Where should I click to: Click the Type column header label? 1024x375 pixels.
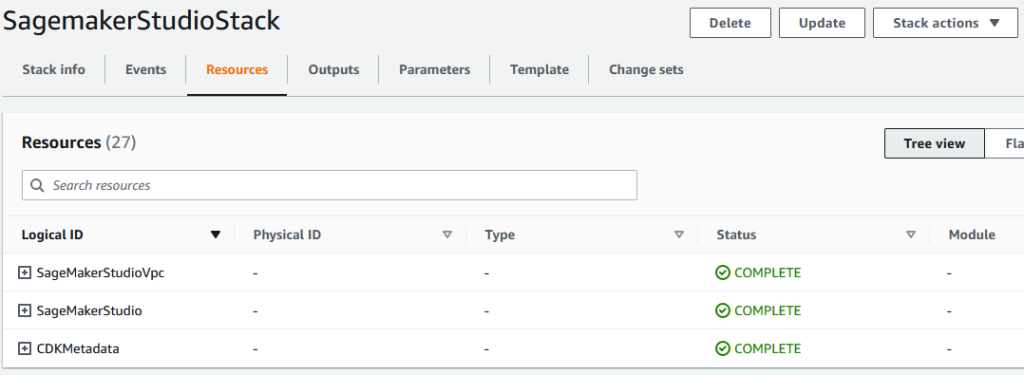[500, 235]
